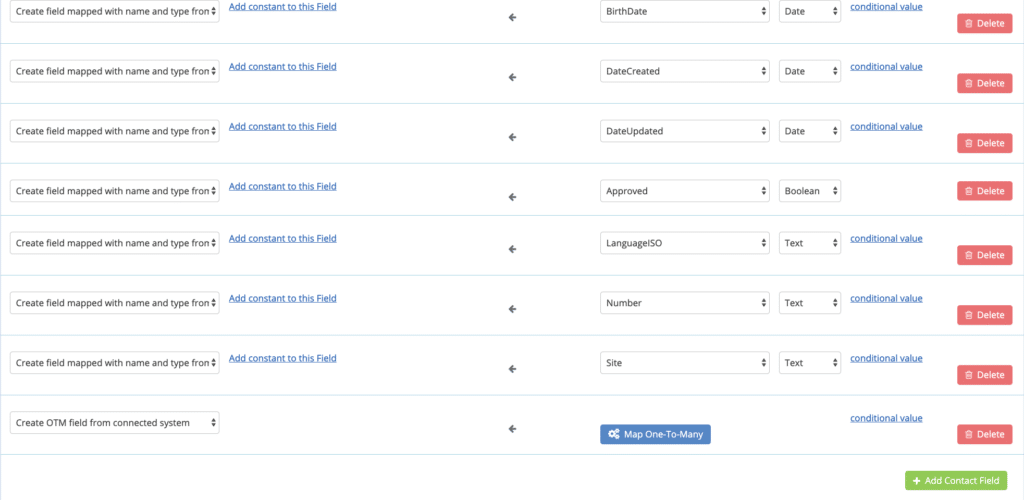
Task: Click the Map One-To-Many button
Action: click(x=655, y=435)
